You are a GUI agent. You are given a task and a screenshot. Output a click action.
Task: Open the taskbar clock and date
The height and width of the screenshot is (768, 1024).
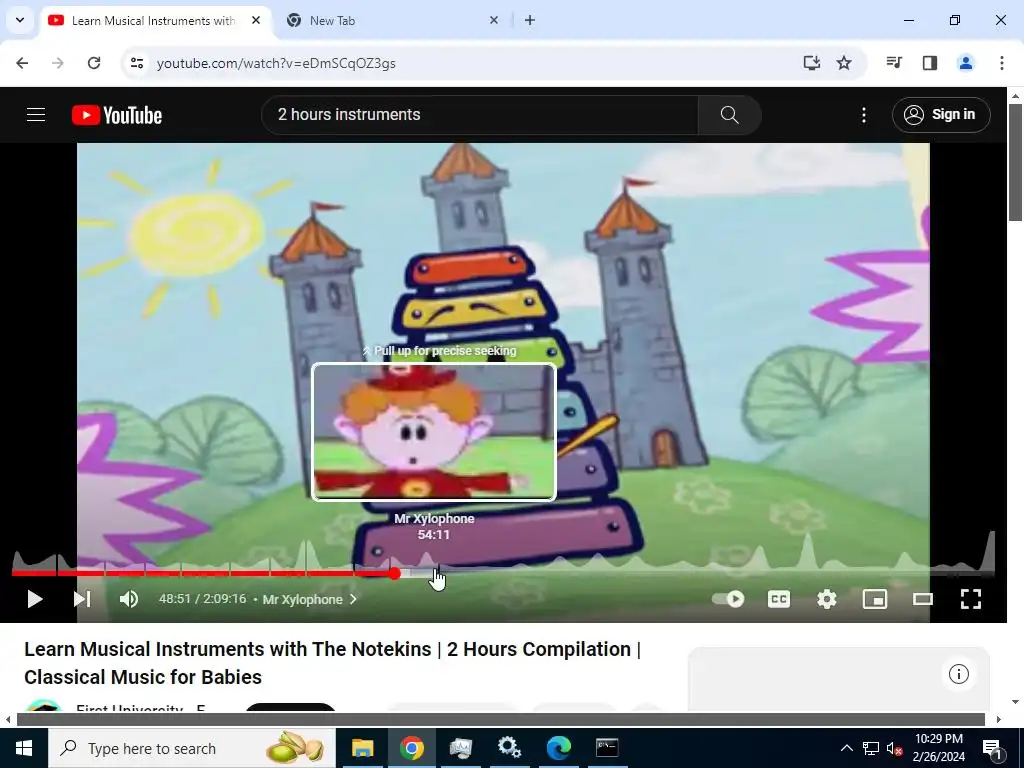(x=938, y=748)
